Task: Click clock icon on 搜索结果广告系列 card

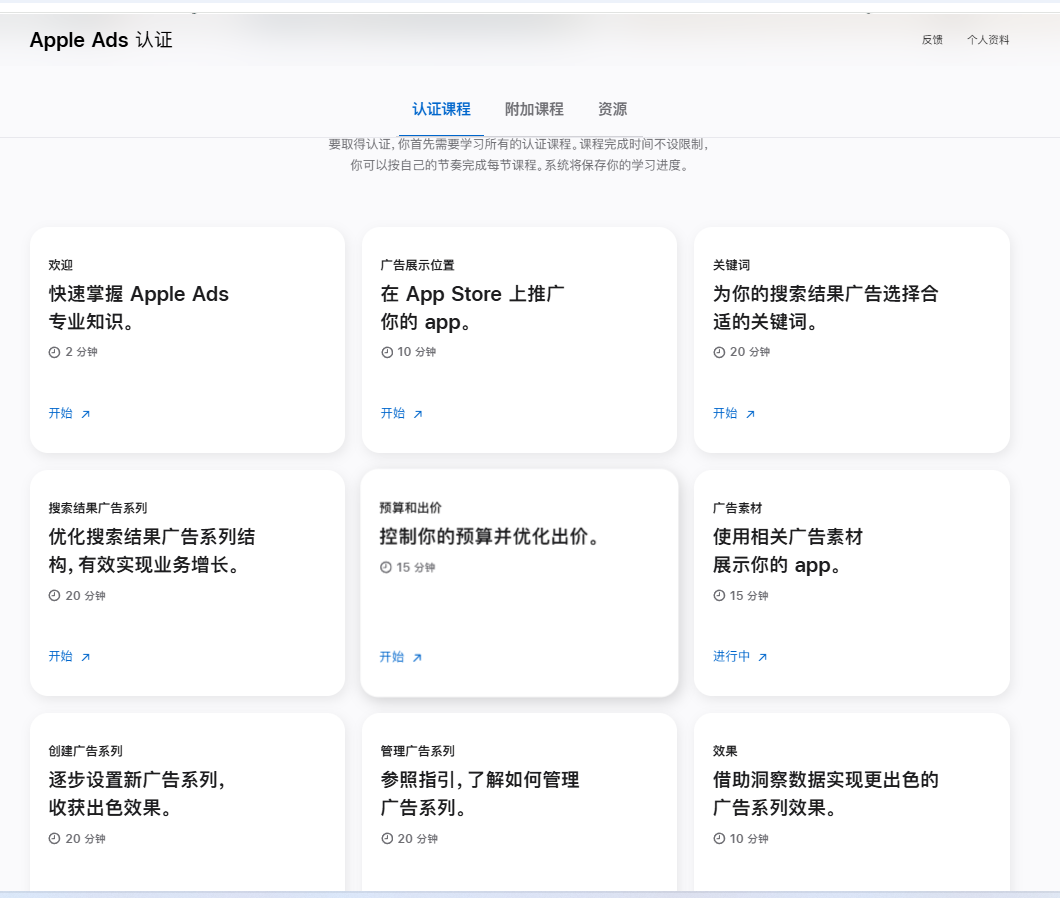Action: [54, 596]
